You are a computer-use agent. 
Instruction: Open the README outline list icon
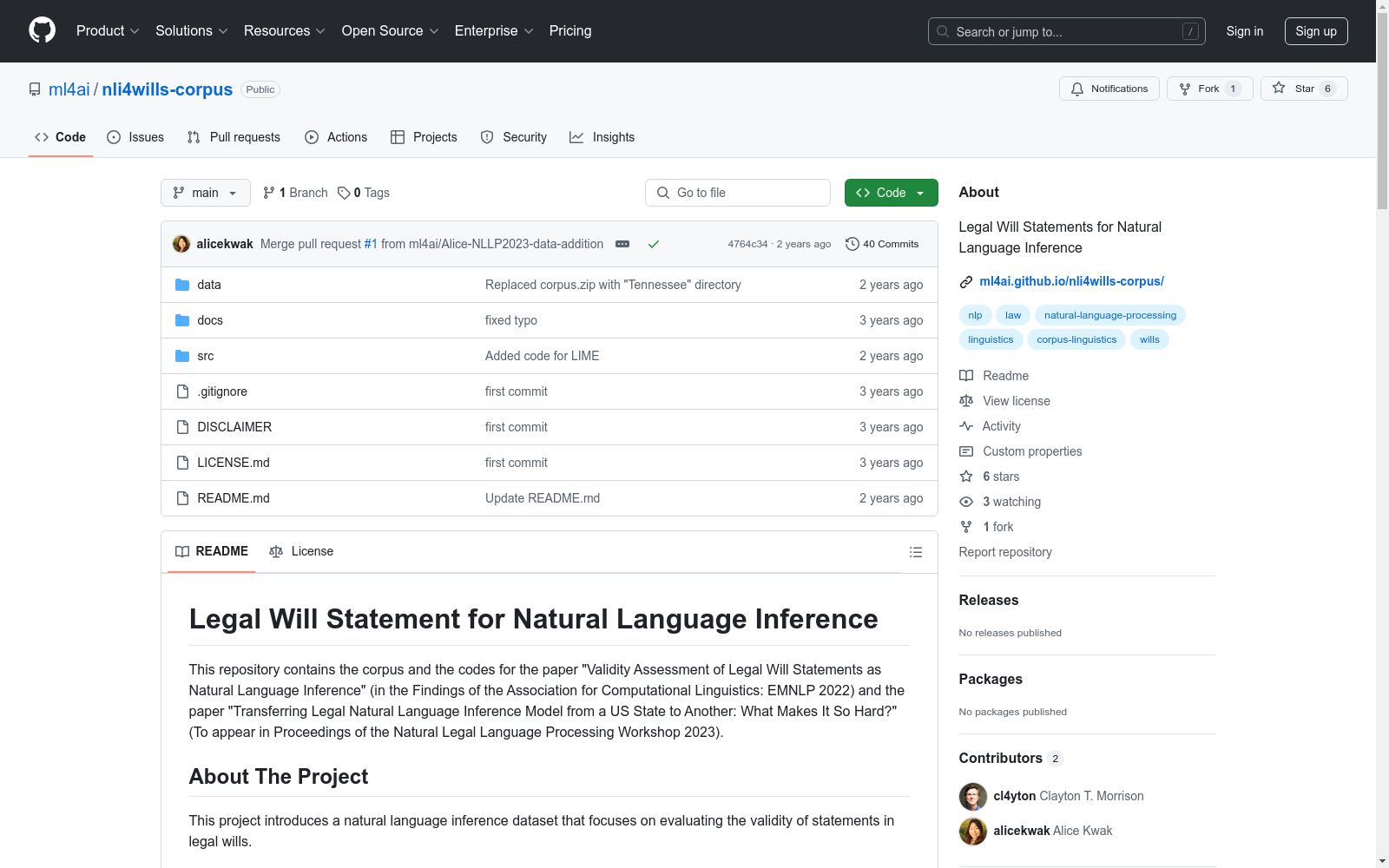(x=915, y=552)
